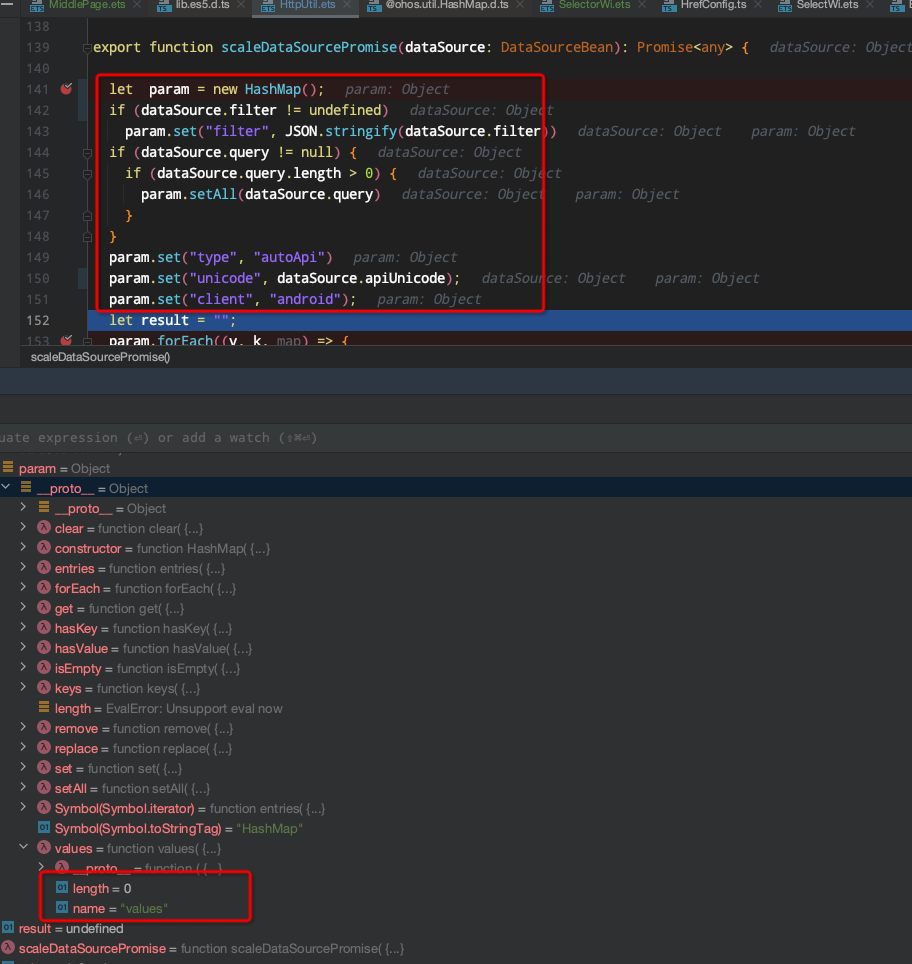Click apiUnicode property on line 150

pyautogui.click(x=405, y=279)
